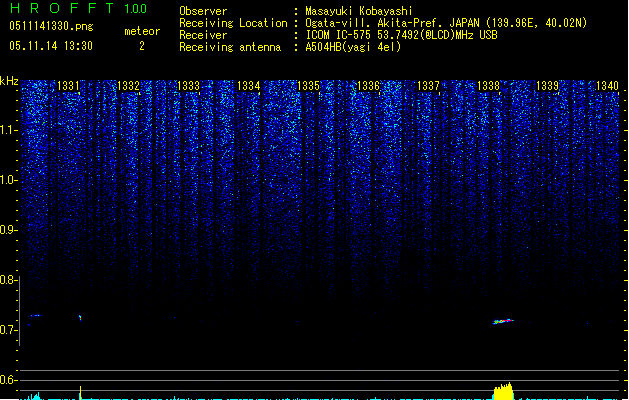The image size is (629, 400).
Task: Click the 'Observer' field label
Action: coord(203,11)
